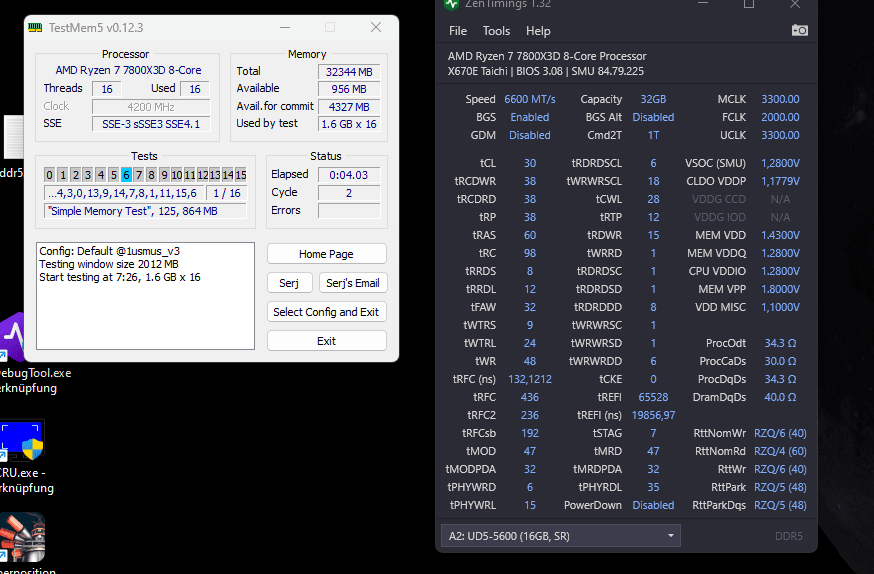Click the tRAS value 60

tap(530, 235)
